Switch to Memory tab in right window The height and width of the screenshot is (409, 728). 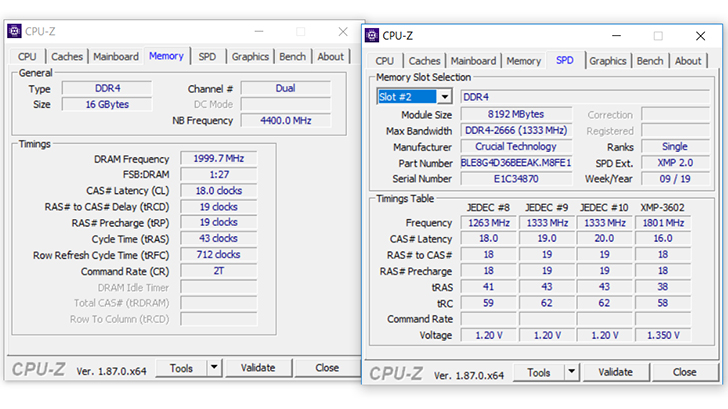pos(524,61)
